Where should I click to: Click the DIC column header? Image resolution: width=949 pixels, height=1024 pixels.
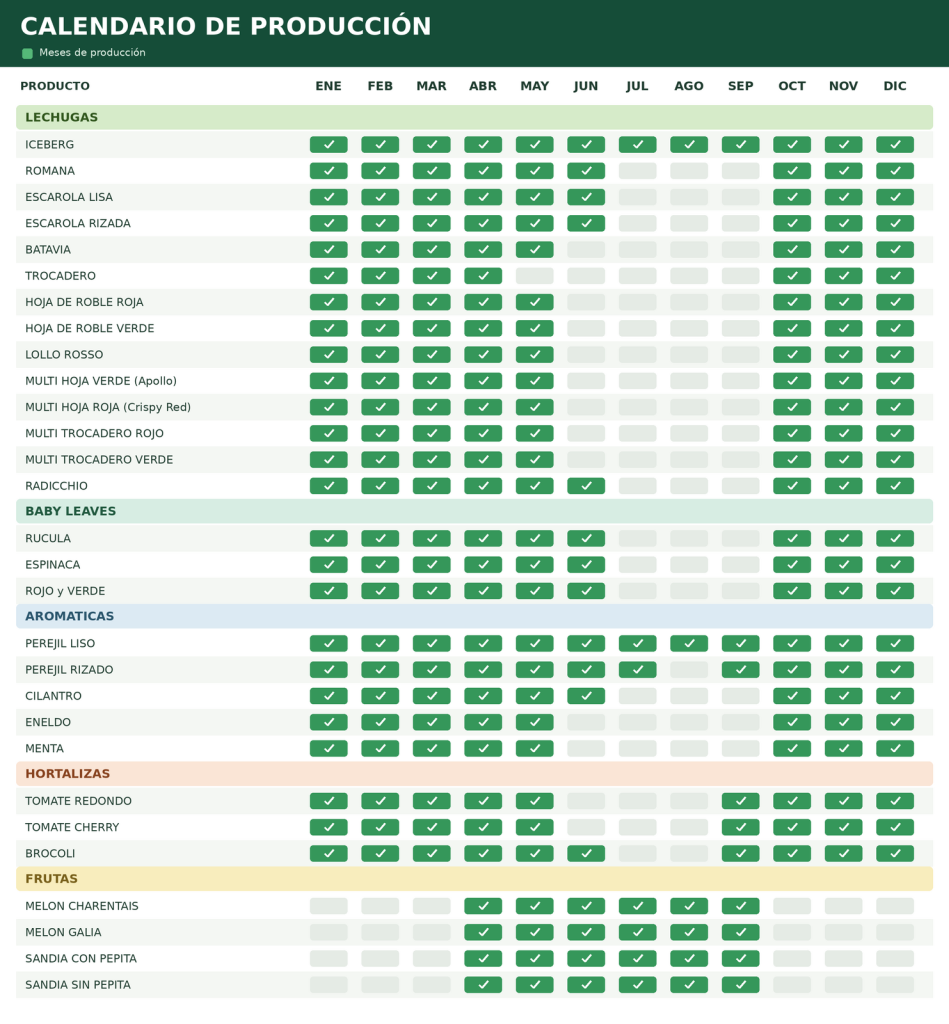895,86
